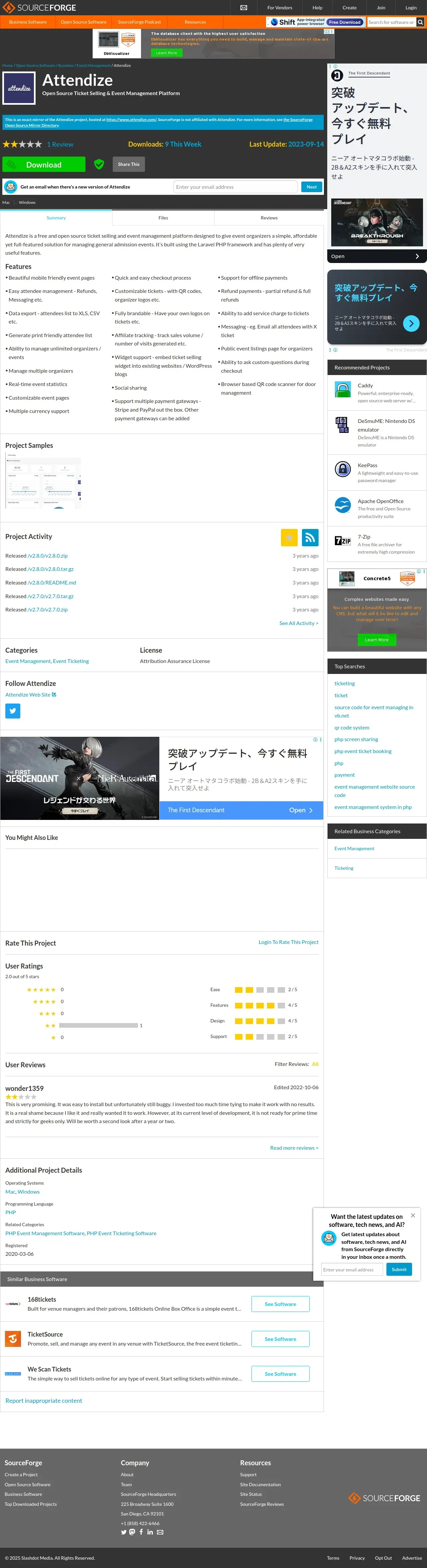Click the Windows platform tag
The height and width of the screenshot is (1568, 427).
coord(27,203)
